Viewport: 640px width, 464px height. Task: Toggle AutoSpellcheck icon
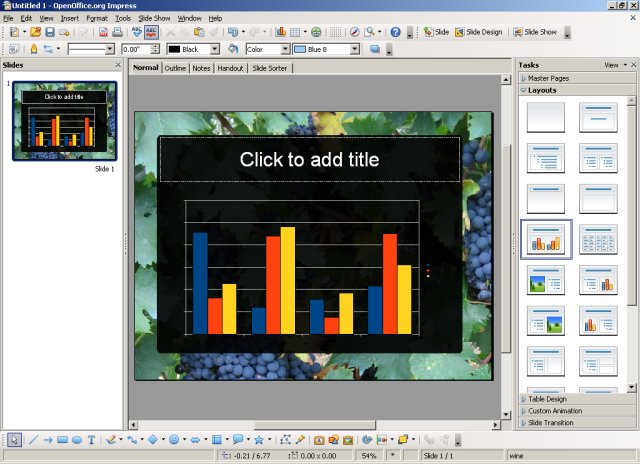(x=151, y=32)
